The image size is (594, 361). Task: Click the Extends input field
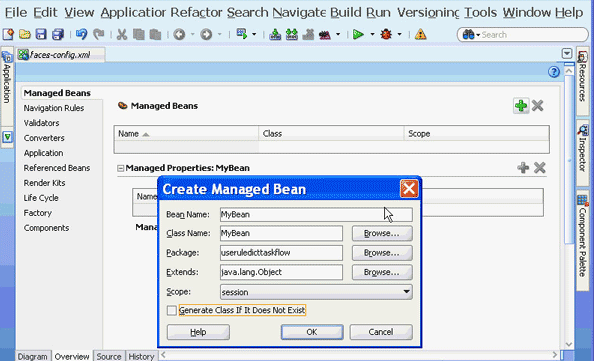pyautogui.click(x=281, y=272)
